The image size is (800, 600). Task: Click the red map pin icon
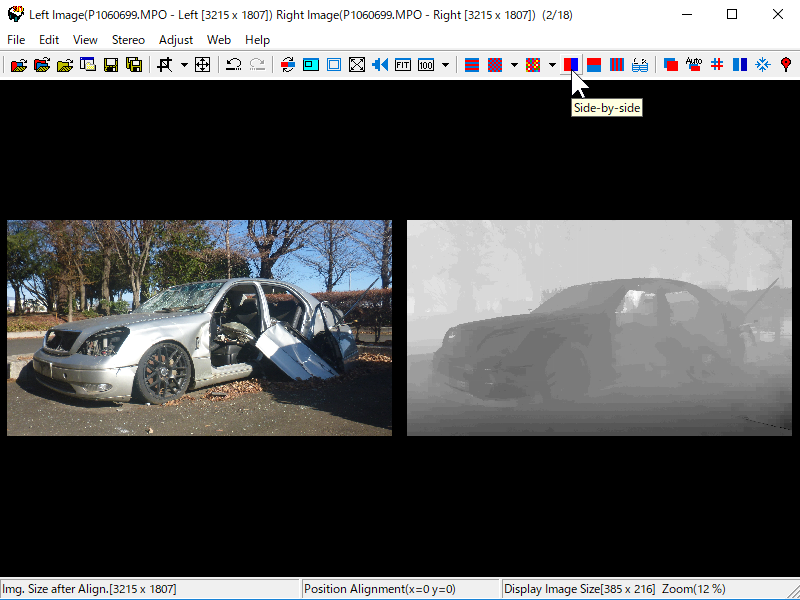coord(786,65)
